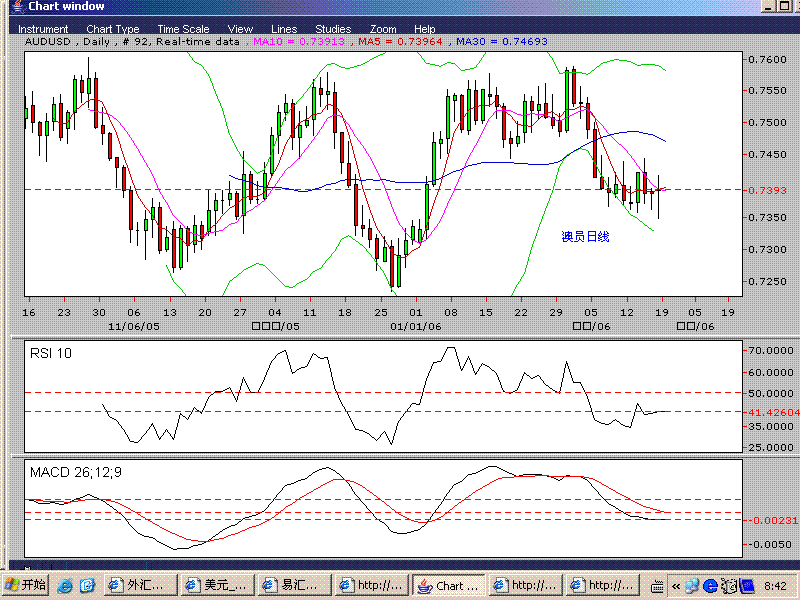
Task: Open the Time Scale menu
Action: click(x=183, y=29)
